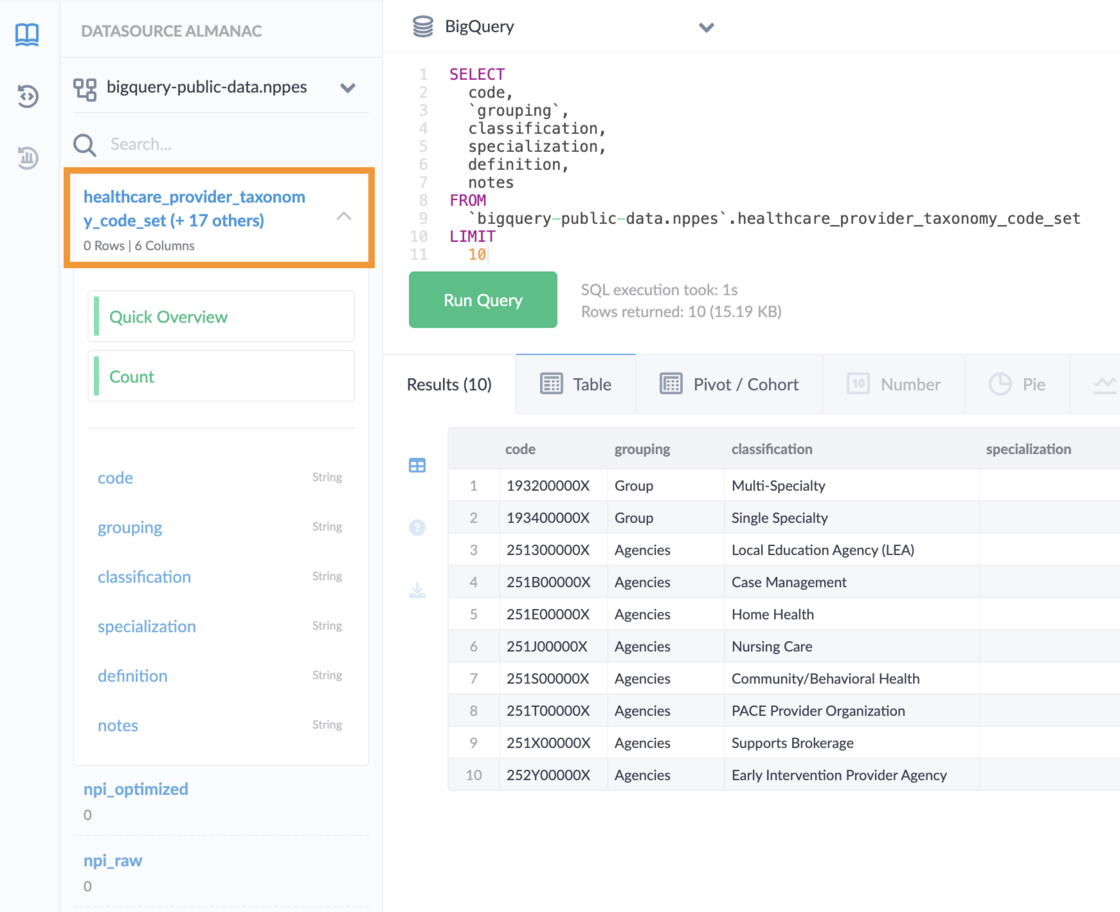Open the npi_optimized table
Screen dimensions: 1120x912
136,789
